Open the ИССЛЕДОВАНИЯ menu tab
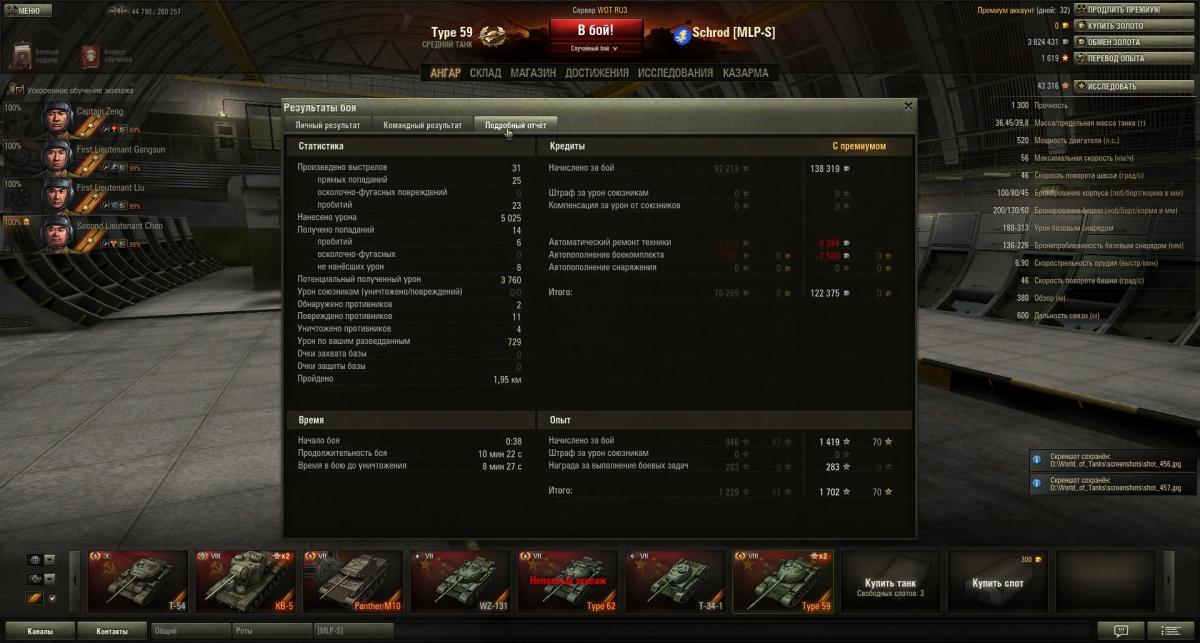 [675, 73]
